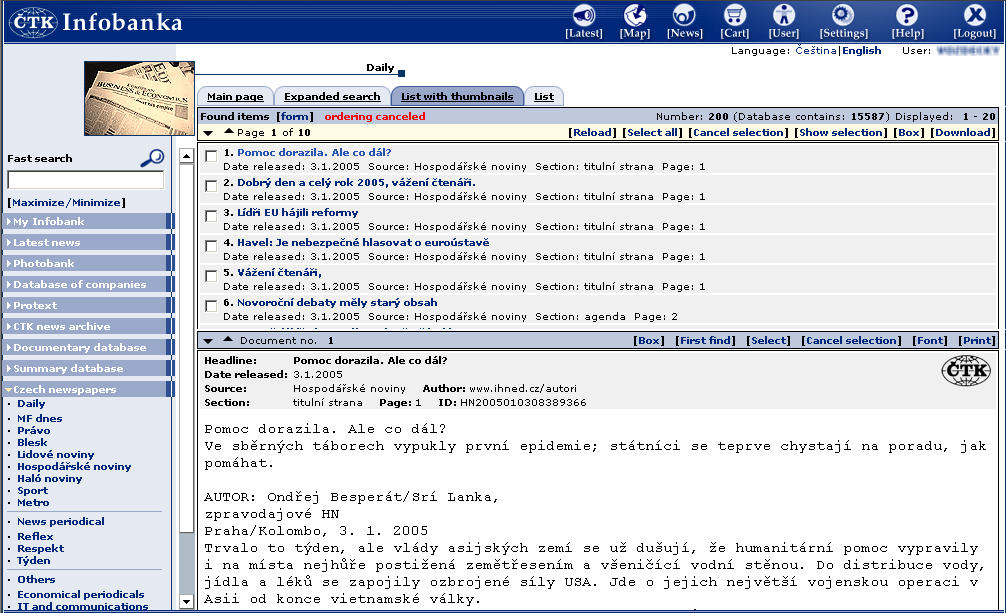Viewport: 1006px width, 613px height.
Task: Open the News icon in header
Action: (684, 15)
